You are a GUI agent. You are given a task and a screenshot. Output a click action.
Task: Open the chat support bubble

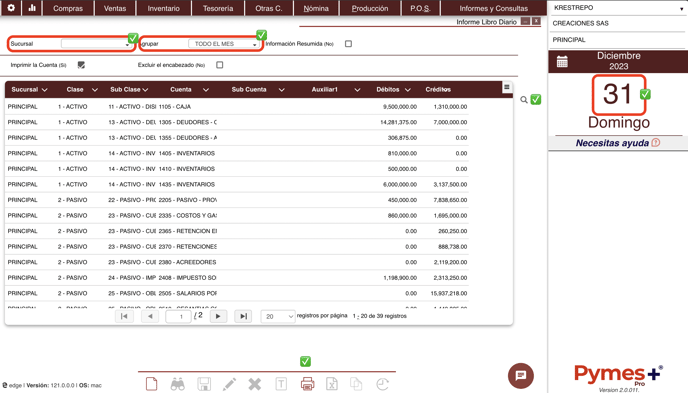coord(521,375)
